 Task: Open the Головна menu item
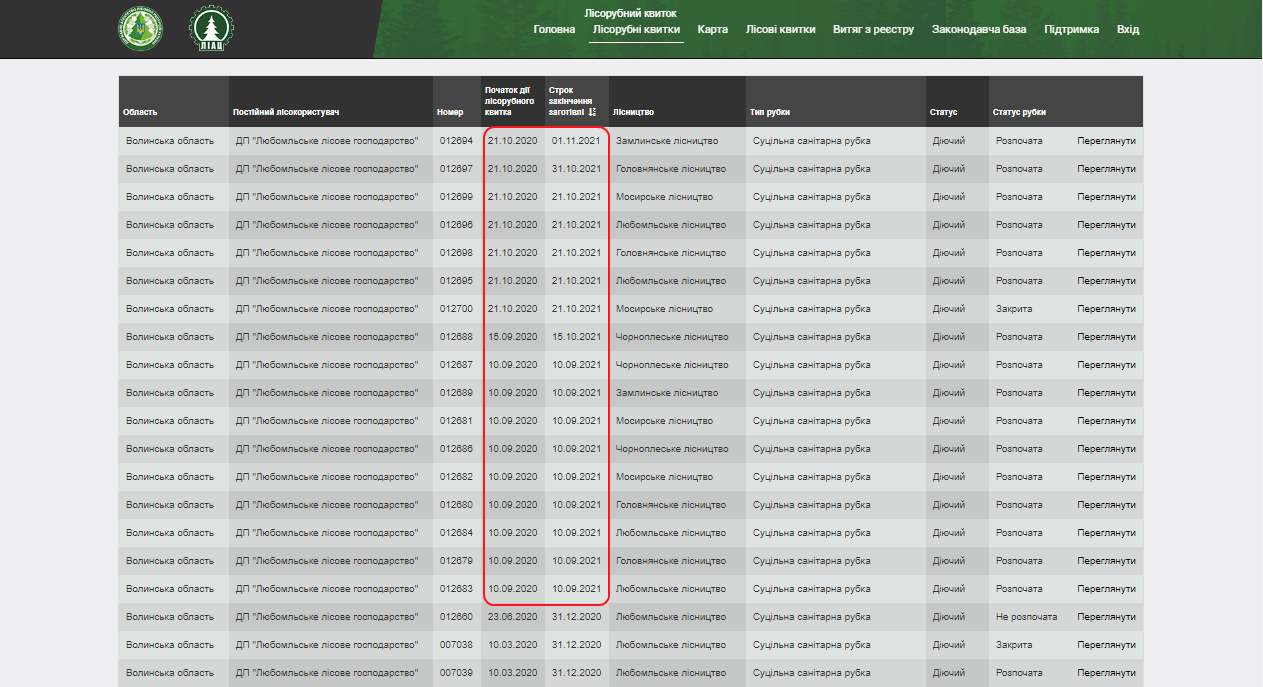coord(554,29)
